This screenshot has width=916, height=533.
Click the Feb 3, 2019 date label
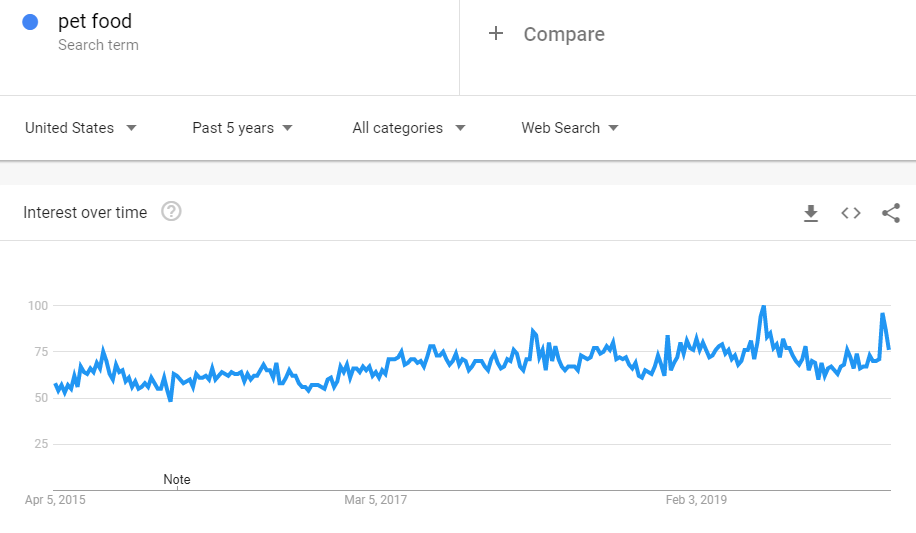[697, 499]
